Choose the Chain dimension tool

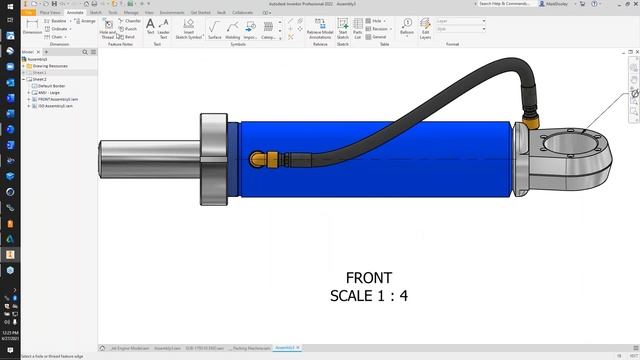54,37
